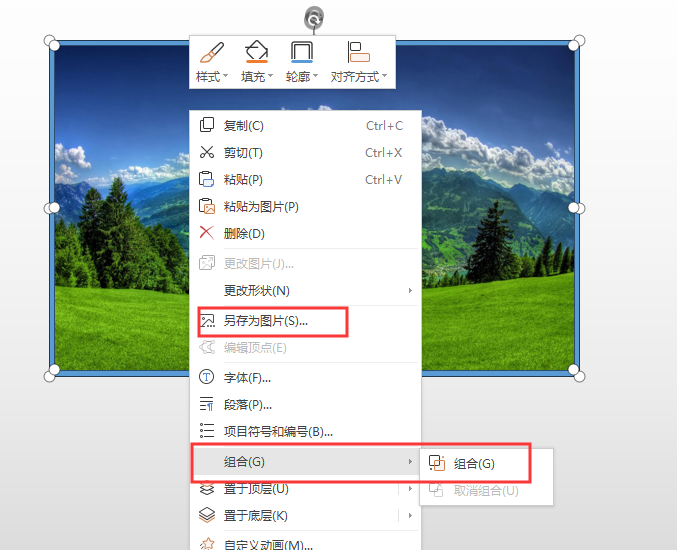This screenshot has height=550, width=677.
Task: Expand the 更改形状(N) submenu arrow
Action: point(410,291)
